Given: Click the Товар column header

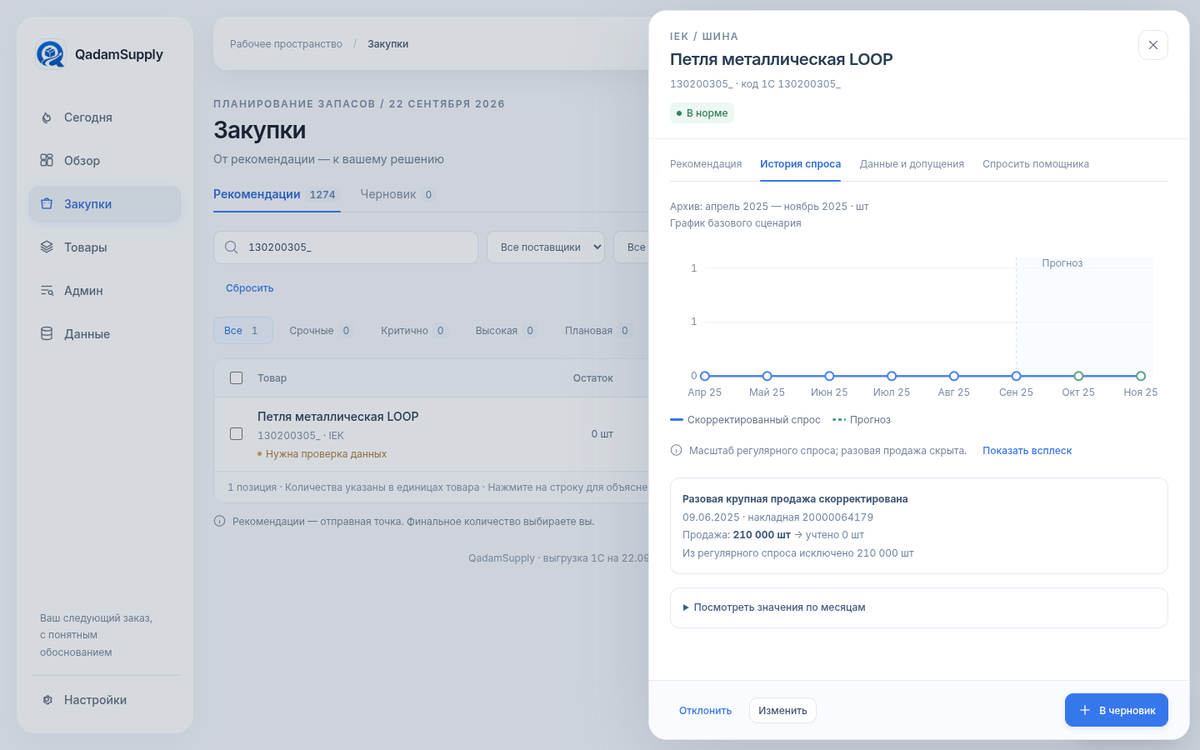Looking at the screenshot, I should tap(272, 378).
